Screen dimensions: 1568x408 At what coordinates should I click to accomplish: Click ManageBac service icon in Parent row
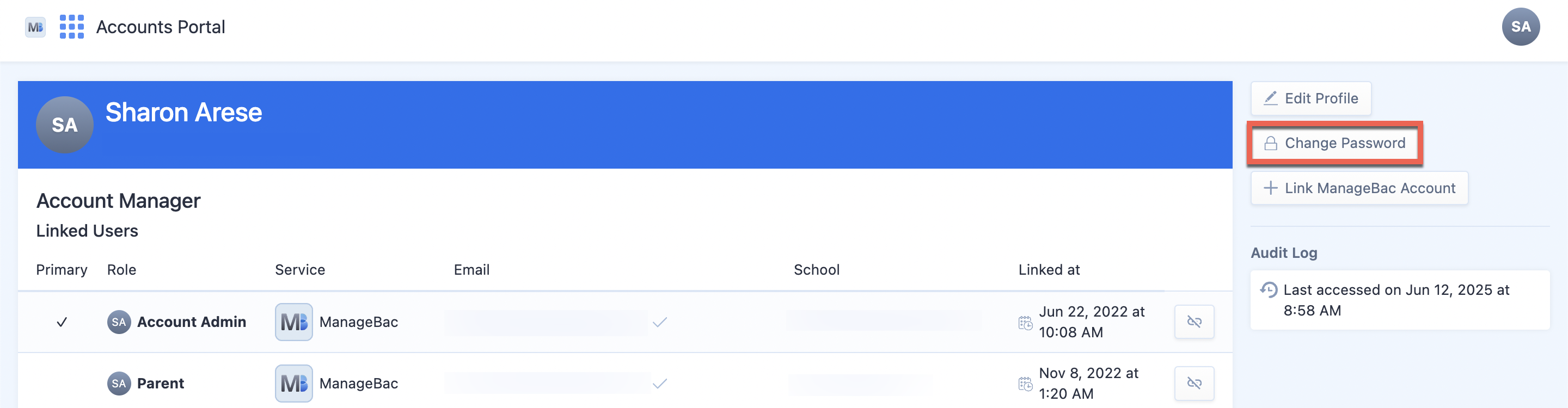[294, 383]
